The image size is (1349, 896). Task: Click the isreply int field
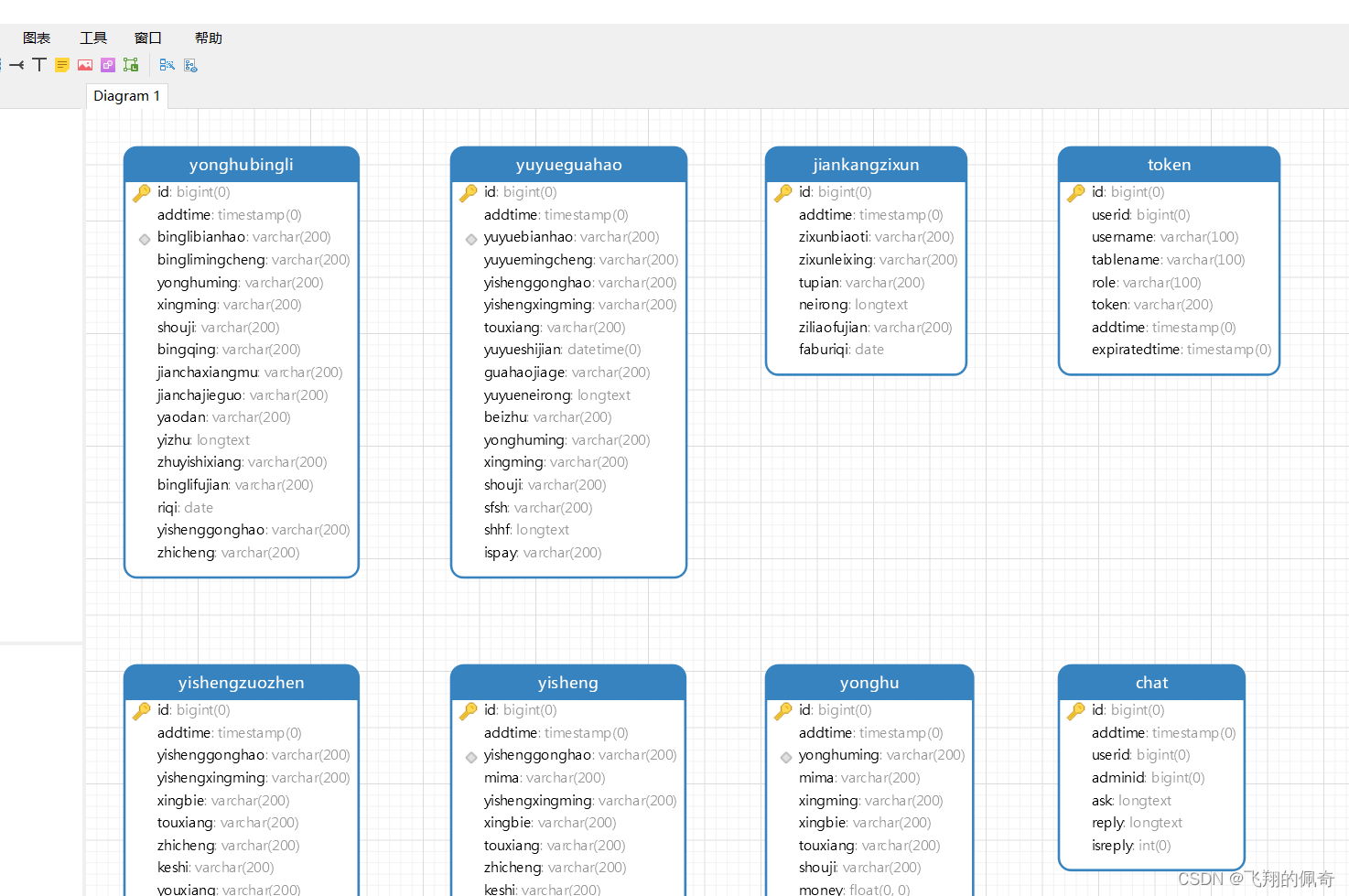tap(1131, 846)
